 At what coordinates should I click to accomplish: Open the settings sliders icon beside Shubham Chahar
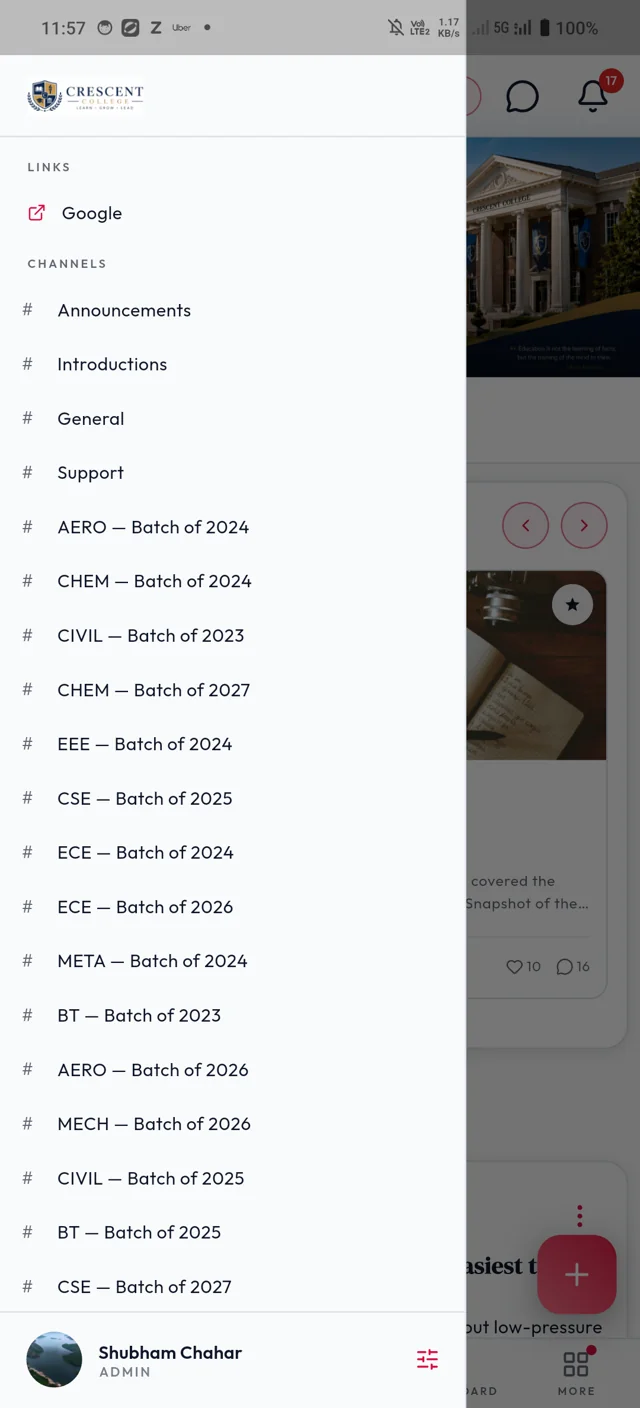tap(427, 1359)
